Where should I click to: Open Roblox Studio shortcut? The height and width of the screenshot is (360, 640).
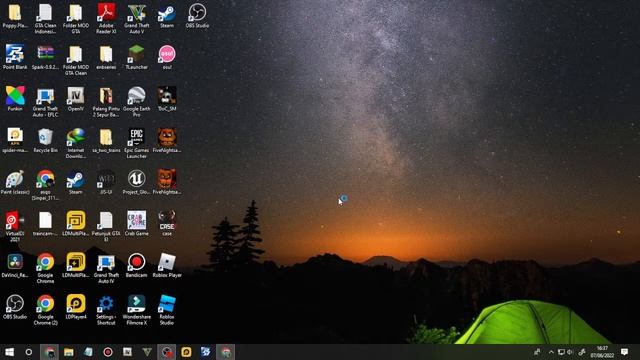click(167, 310)
